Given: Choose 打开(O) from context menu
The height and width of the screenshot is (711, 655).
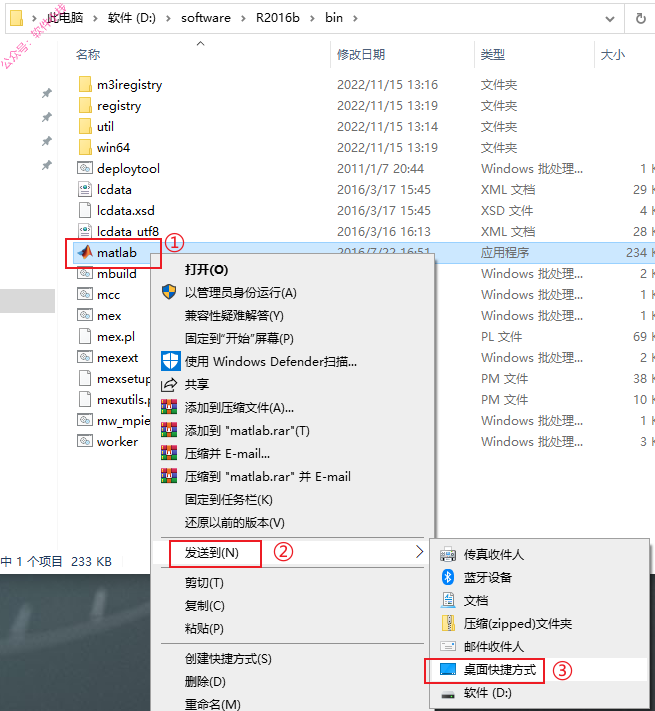Looking at the screenshot, I should [x=206, y=269].
